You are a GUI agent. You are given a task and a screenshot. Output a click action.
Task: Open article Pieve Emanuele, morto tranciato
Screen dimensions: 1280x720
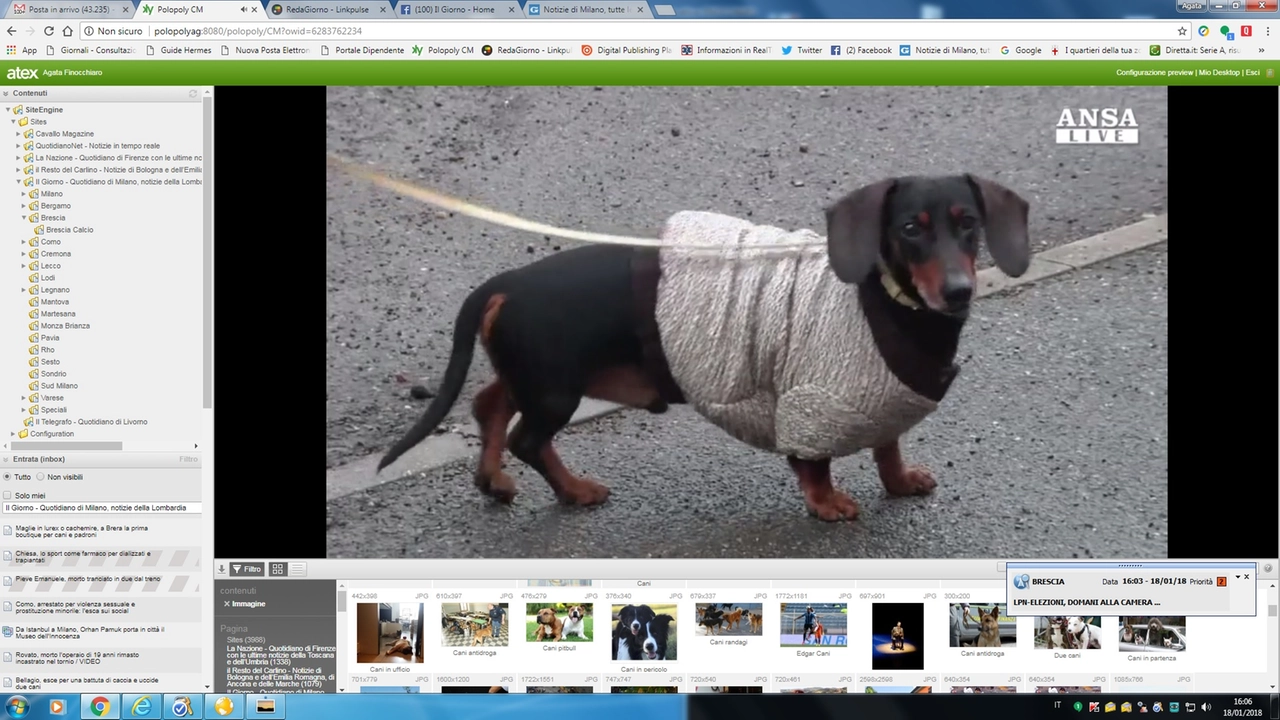88,579
